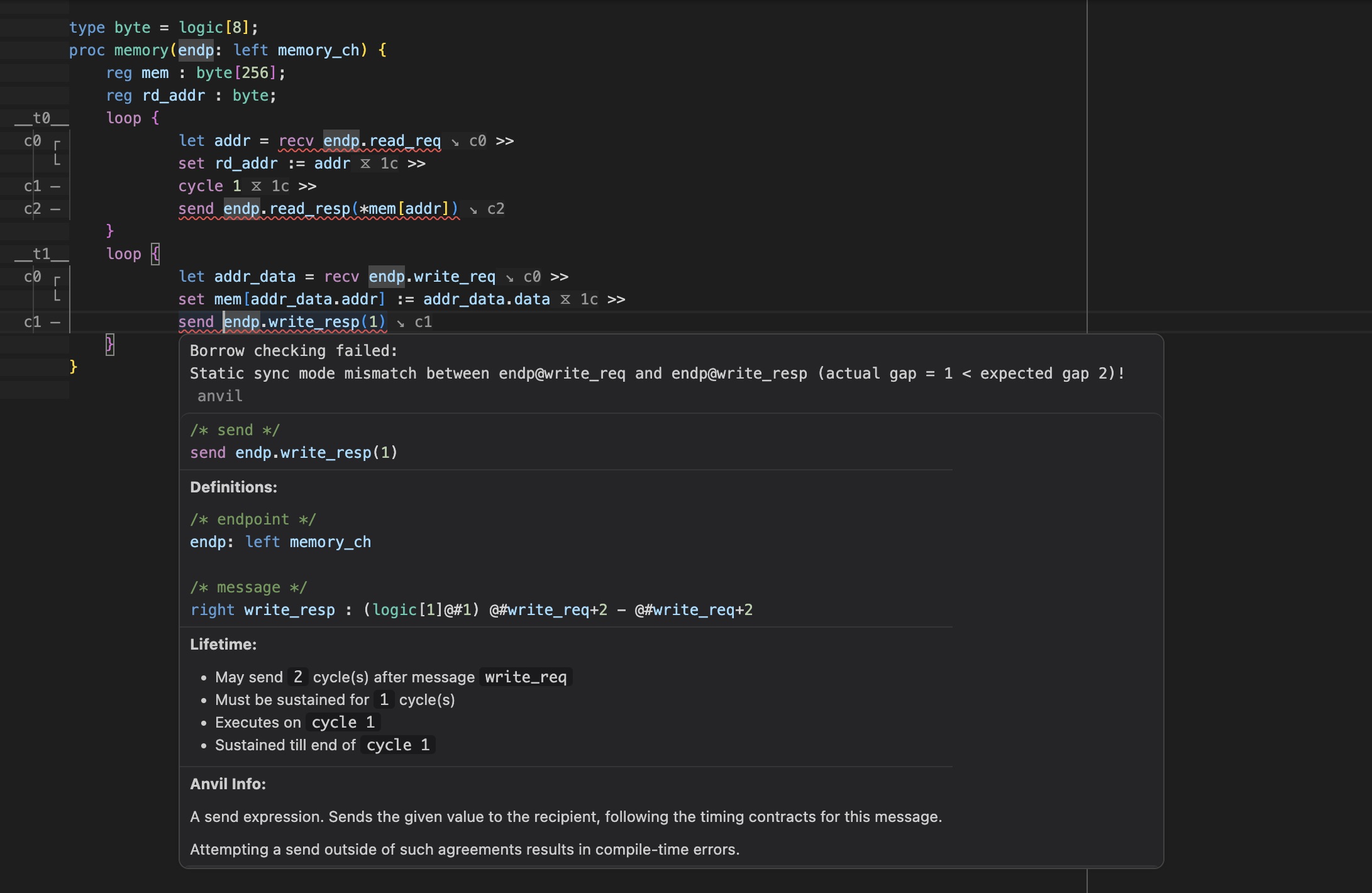
Task: Click the 'Executes on cycle 1' bullet
Action: (297, 723)
